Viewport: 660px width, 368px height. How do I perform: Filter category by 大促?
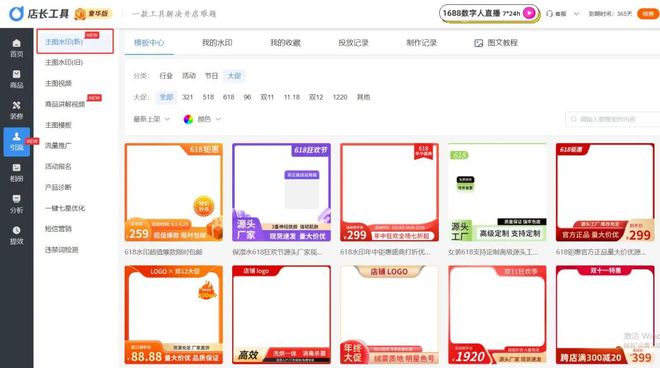click(x=234, y=76)
